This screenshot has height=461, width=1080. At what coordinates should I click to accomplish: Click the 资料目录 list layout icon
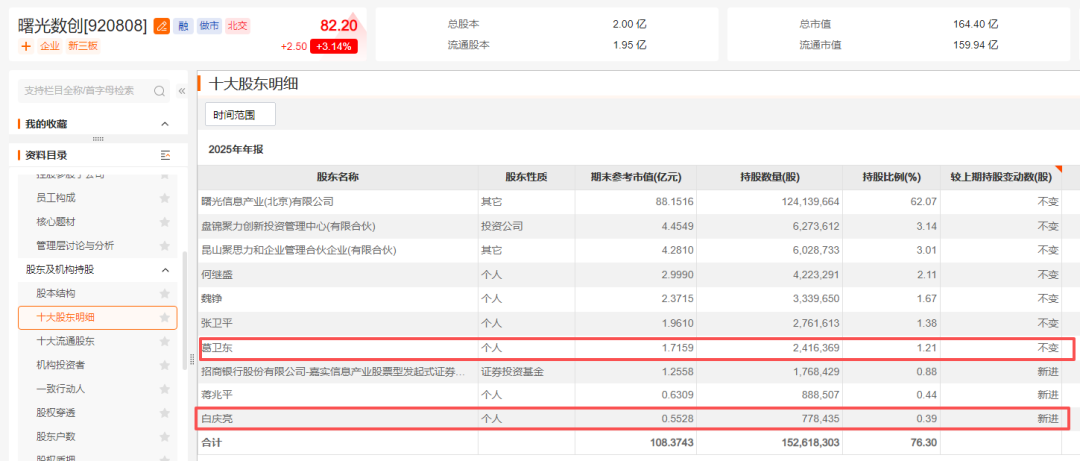[x=165, y=155]
